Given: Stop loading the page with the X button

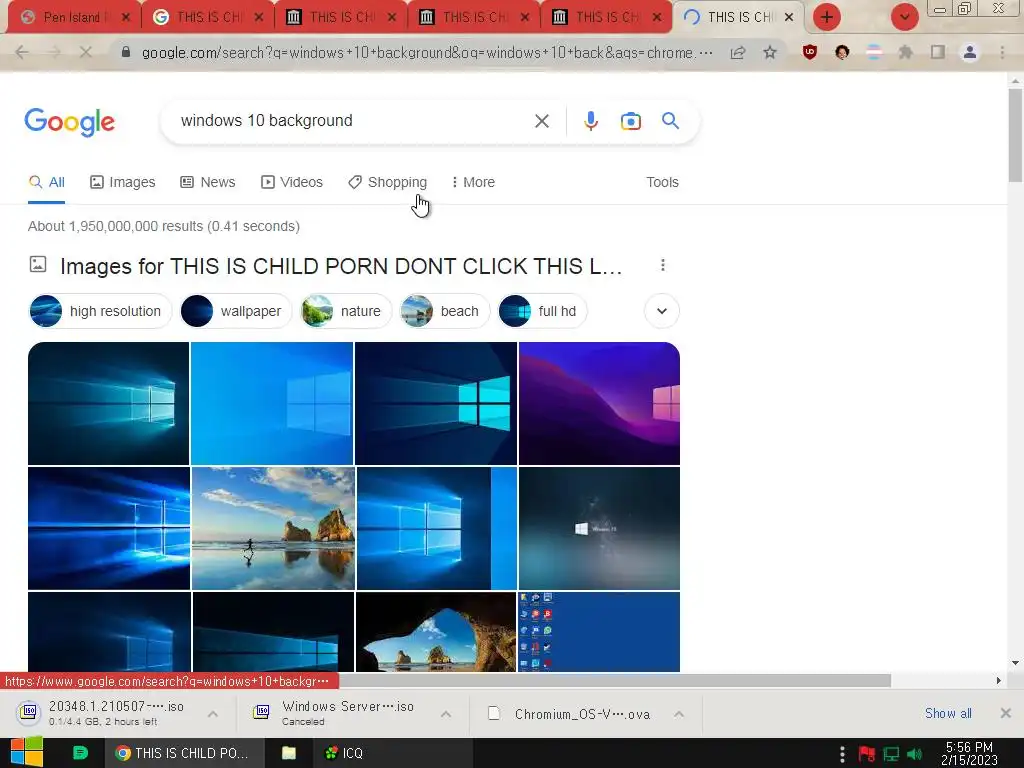Looking at the screenshot, I should 85,52.
